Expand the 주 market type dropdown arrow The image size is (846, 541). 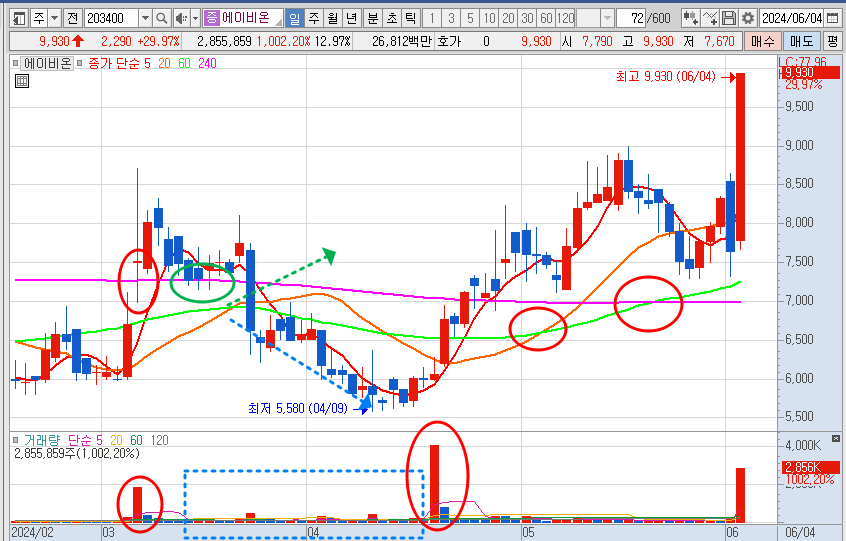pyautogui.click(x=54, y=18)
